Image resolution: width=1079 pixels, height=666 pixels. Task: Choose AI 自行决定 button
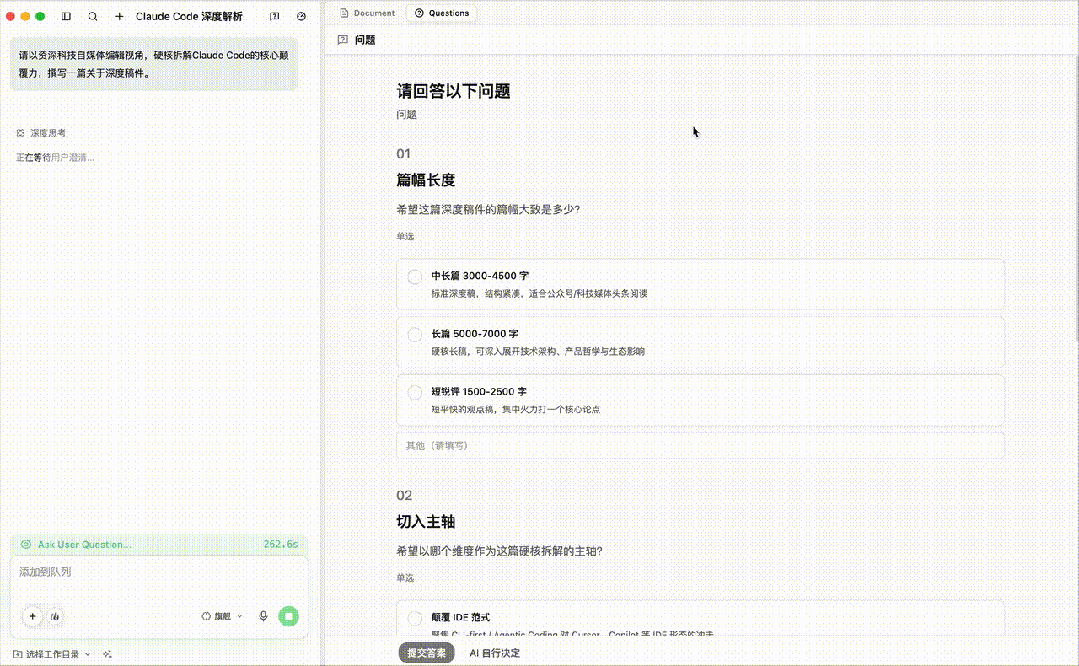pos(495,653)
